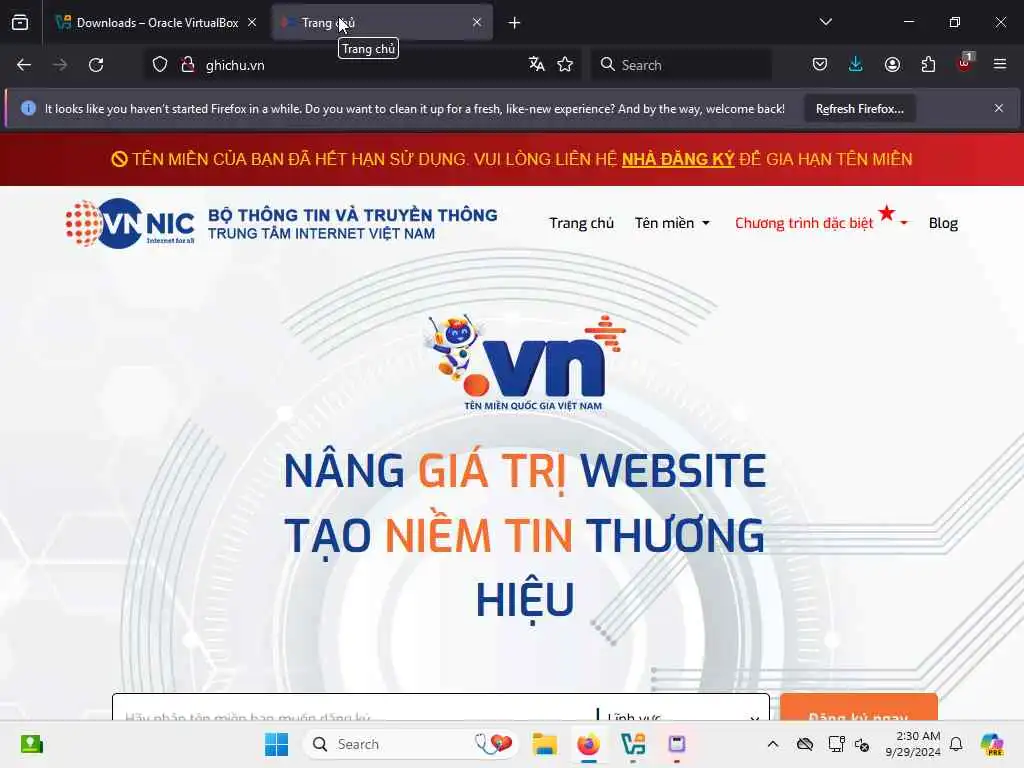Image resolution: width=1024 pixels, height=768 pixels.
Task: Click the taskbar Search box
Action: pyautogui.click(x=410, y=744)
